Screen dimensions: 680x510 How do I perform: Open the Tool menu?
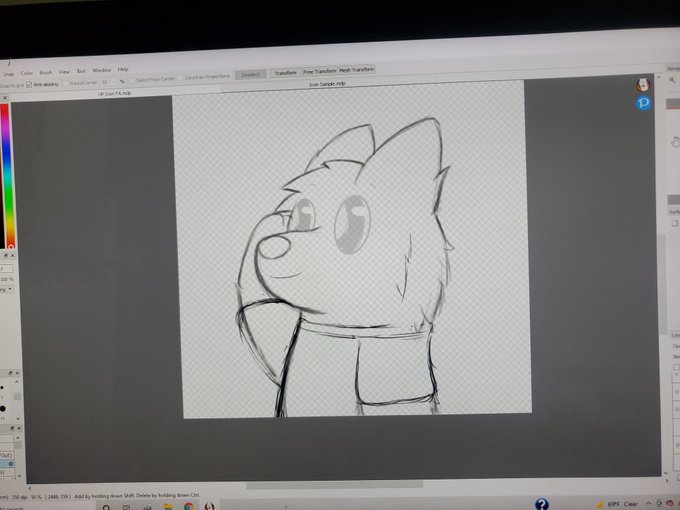[81, 71]
